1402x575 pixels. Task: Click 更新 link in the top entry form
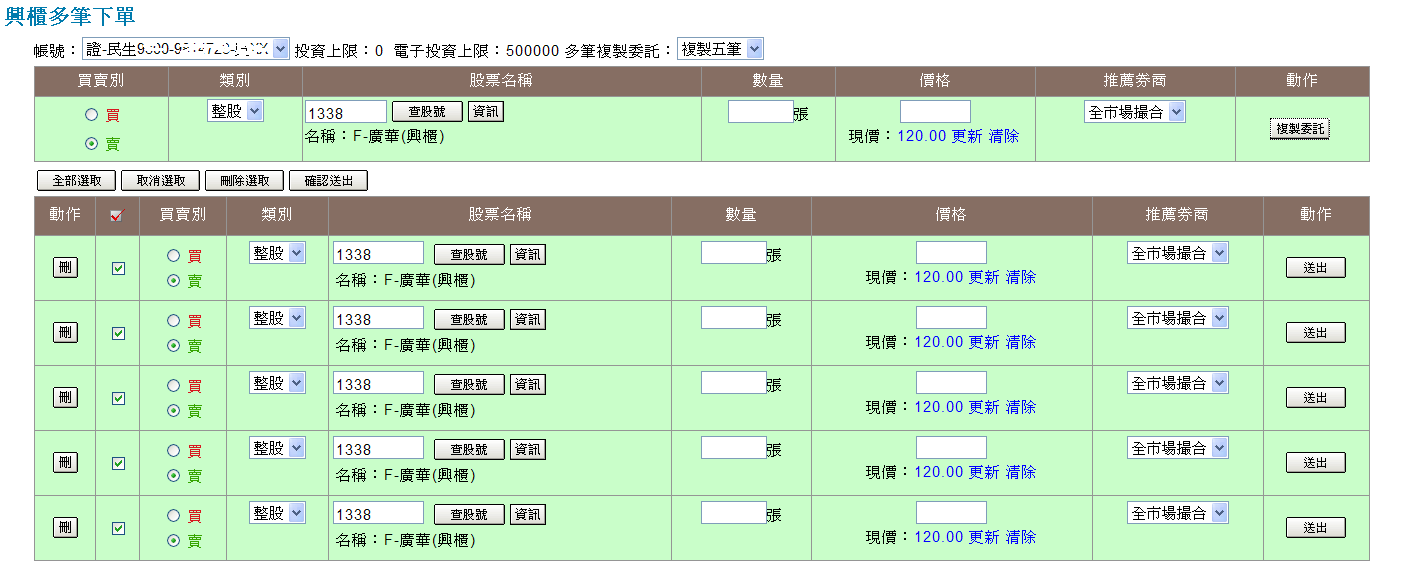(966, 136)
